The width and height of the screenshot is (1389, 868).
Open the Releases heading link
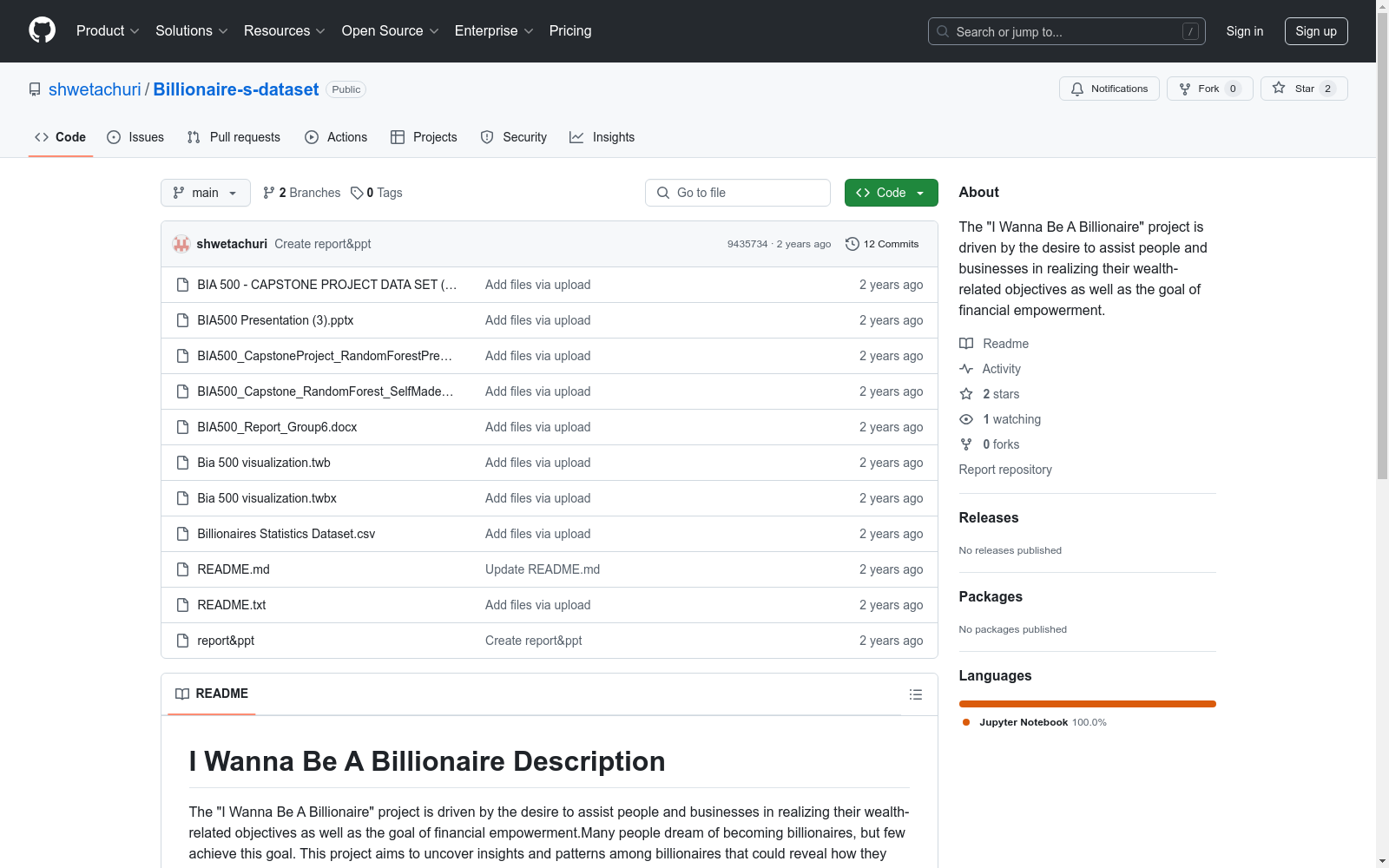tap(989, 517)
